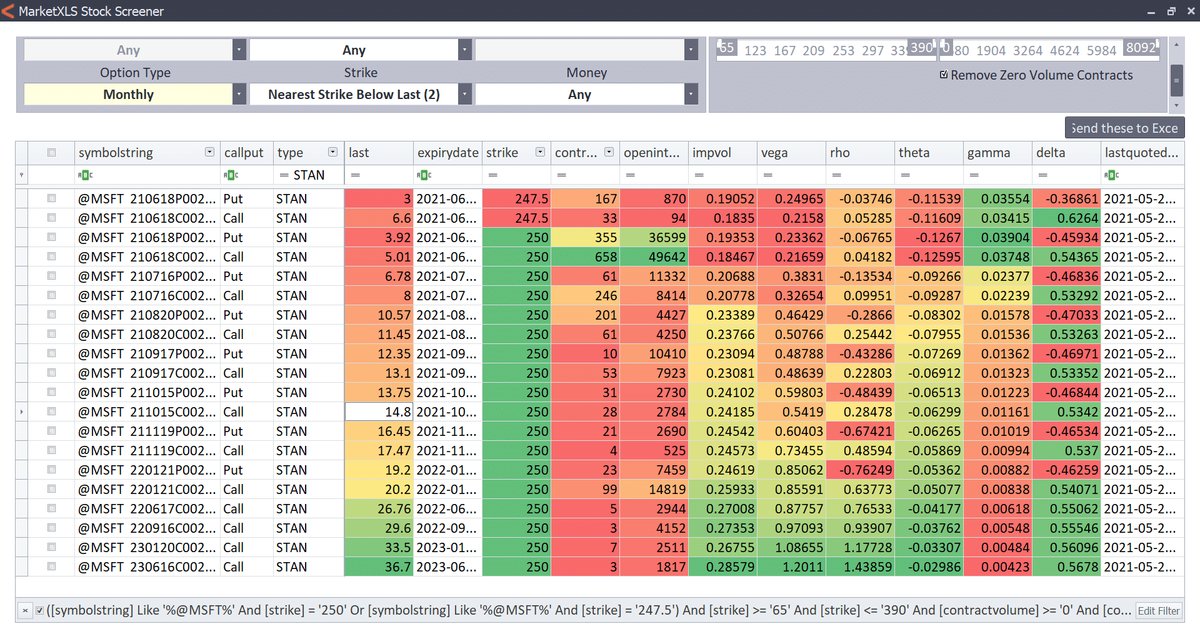Click the equals filter icon under openint
Screen dimensions: 1200x638
click(631, 175)
